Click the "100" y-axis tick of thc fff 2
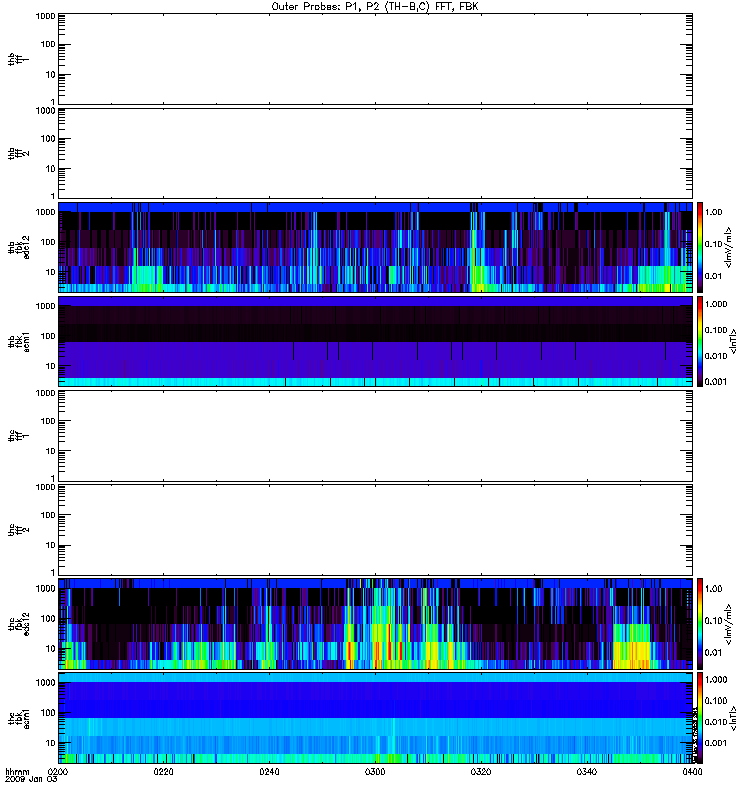Screen dimensions: 750x800 pyautogui.click(x=48, y=515)
